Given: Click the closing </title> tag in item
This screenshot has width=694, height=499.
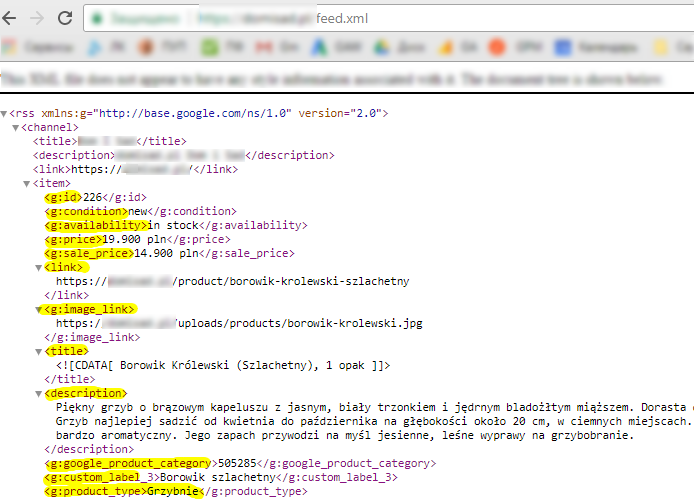Looking at the screenshot, I should click(69, 380).
